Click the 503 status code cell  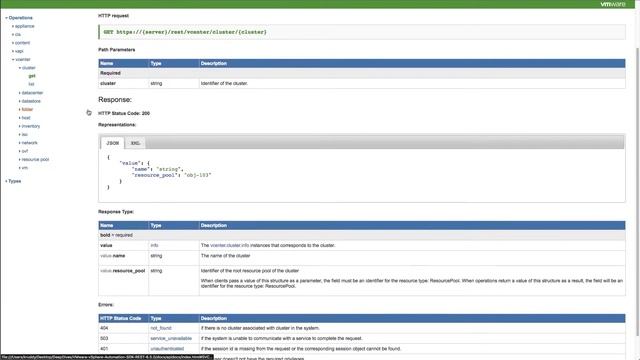click(123, 338)
